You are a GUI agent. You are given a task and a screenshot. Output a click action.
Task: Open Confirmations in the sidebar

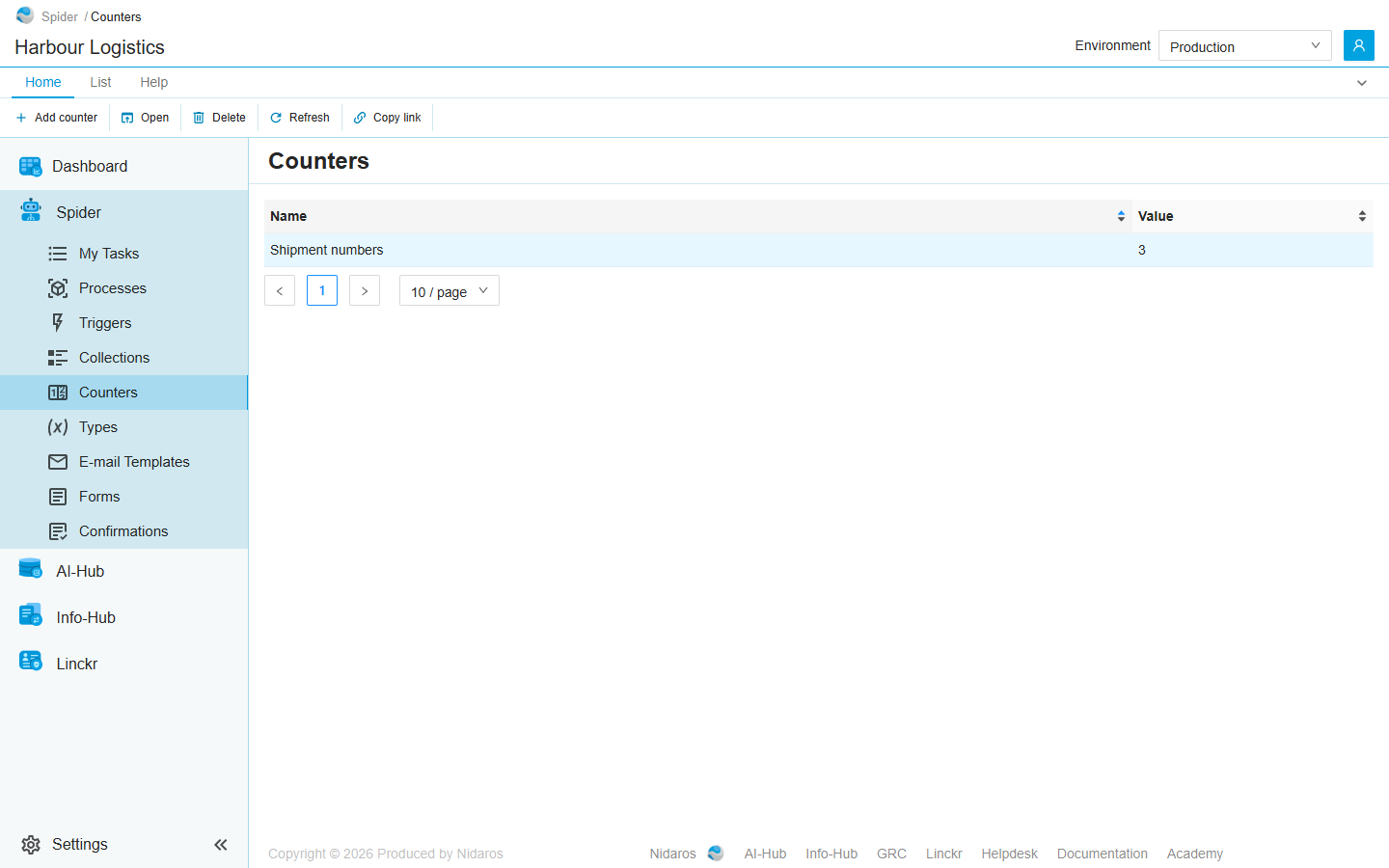tap(123, 531)
